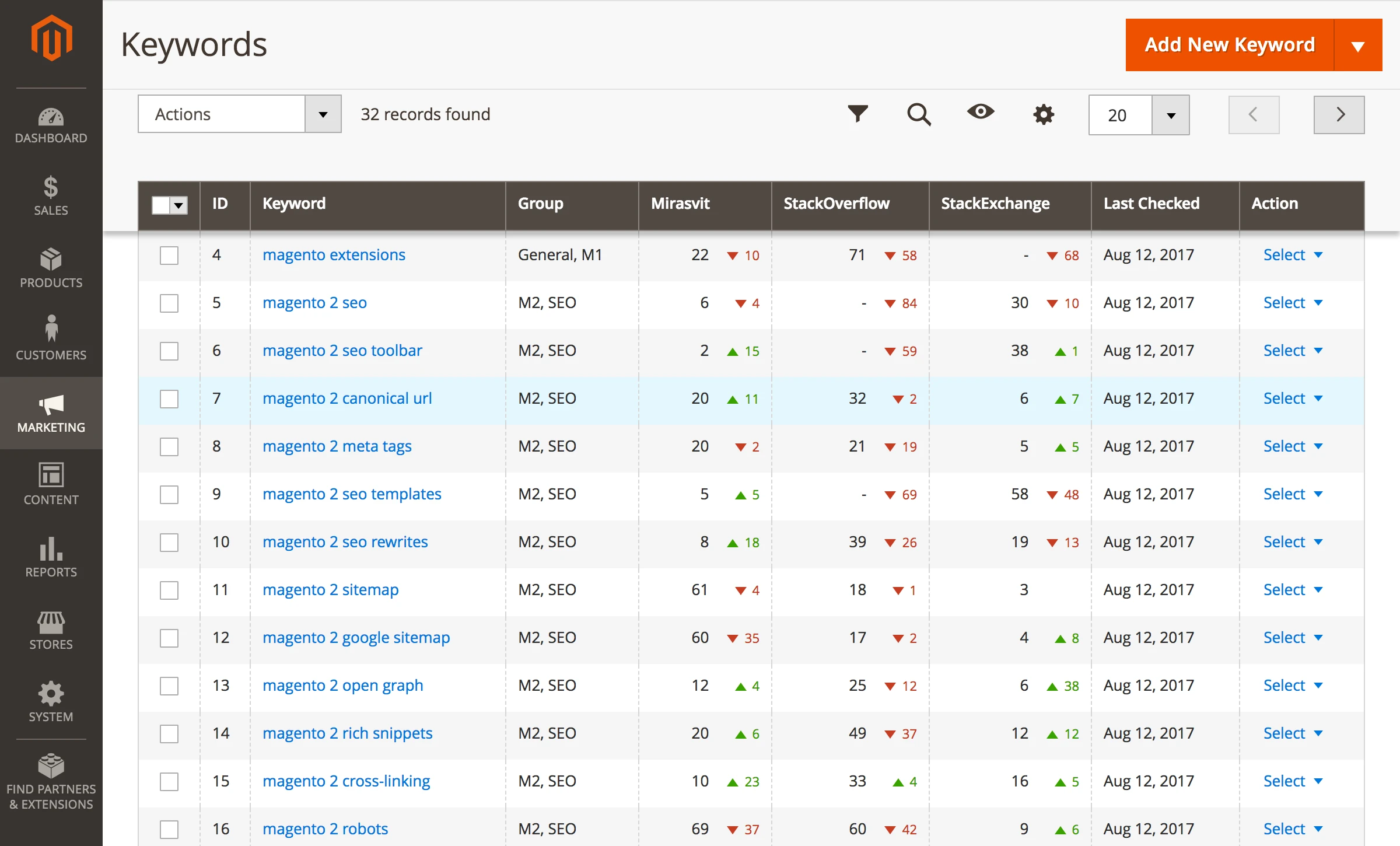Open the Stores storefront icon

click(x=51, y=622)
